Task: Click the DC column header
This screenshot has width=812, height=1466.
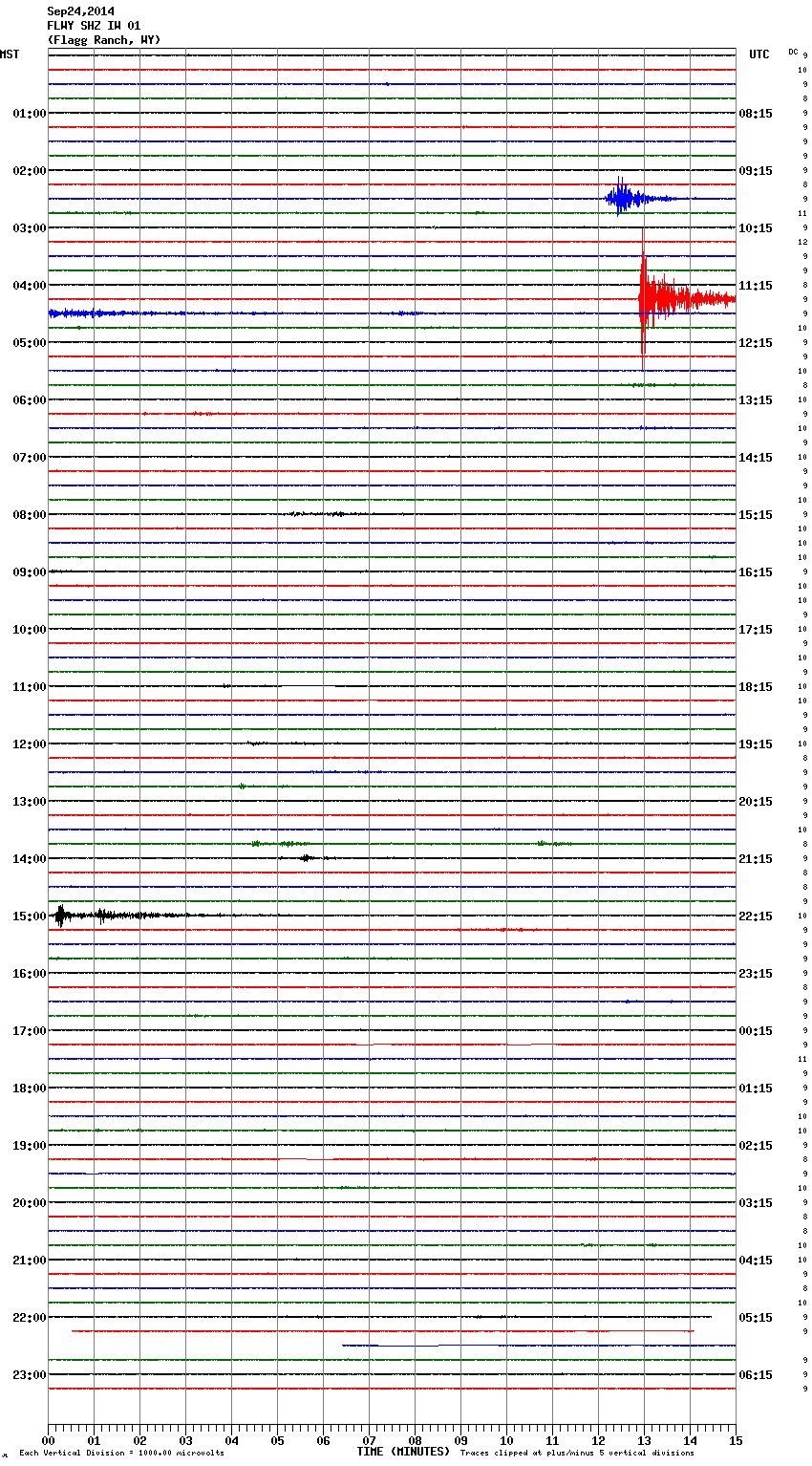Action: pos(793,52)
